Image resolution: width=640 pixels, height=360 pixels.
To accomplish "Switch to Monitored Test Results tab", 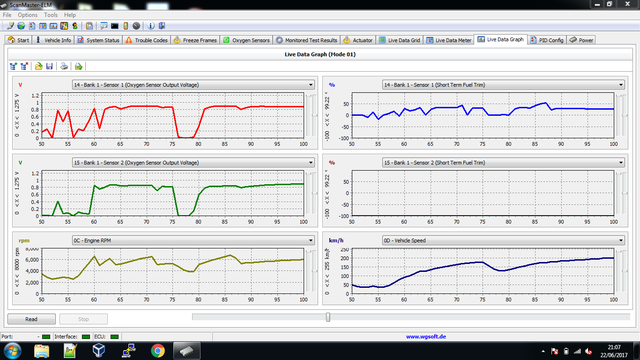I will point(307,40).
